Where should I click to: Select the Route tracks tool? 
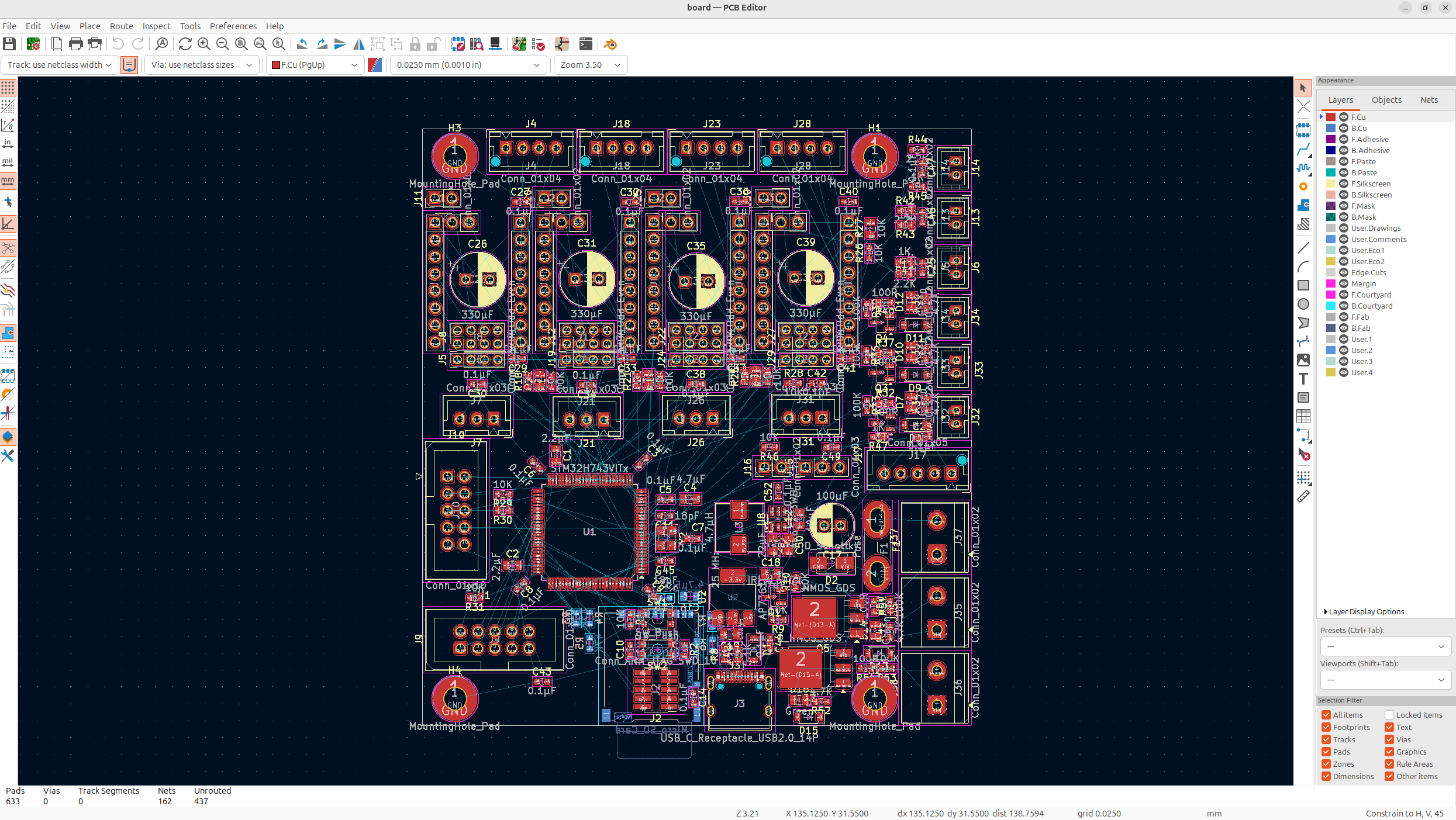point(1303,150)
